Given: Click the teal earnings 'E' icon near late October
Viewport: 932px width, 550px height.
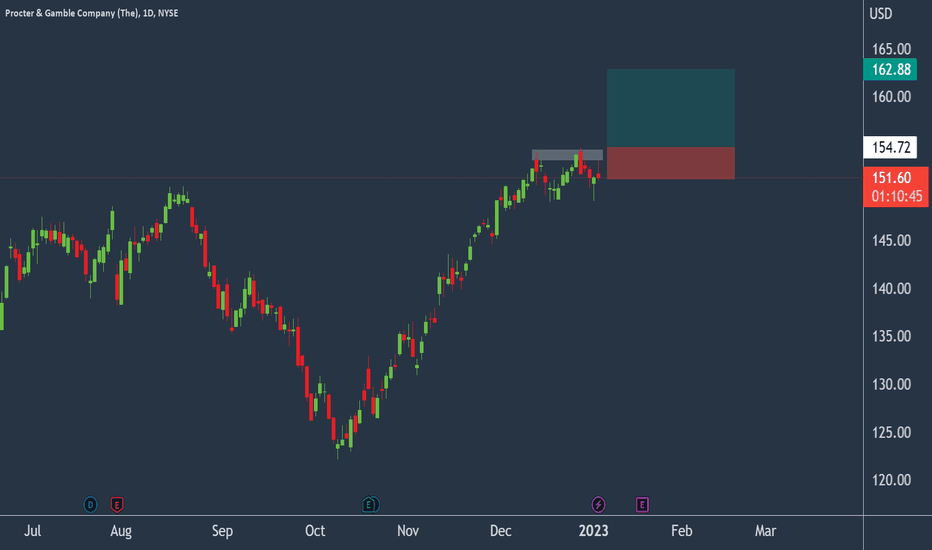Looking at the screenshot, I should (x=370, y=505).
